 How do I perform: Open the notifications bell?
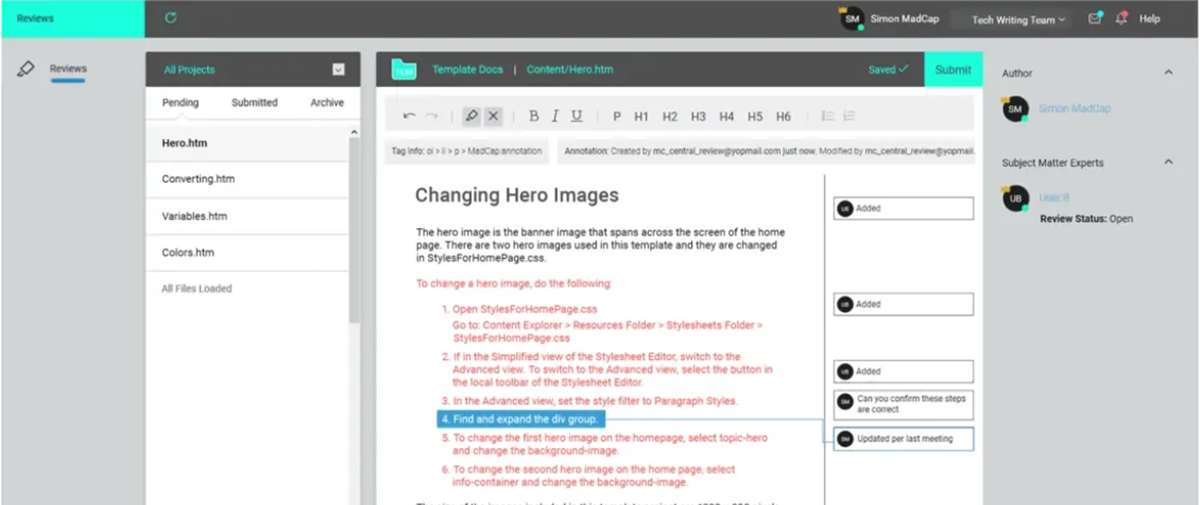1121,19
